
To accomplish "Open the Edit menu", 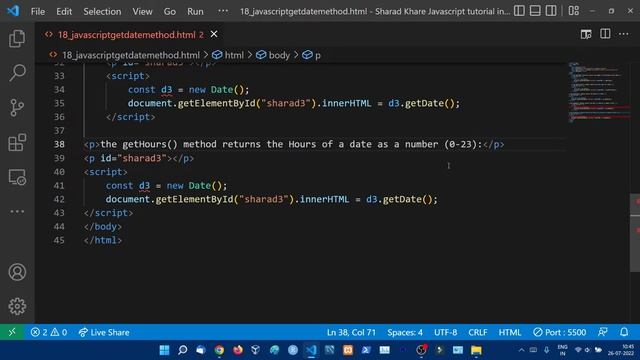I will 64,11.
